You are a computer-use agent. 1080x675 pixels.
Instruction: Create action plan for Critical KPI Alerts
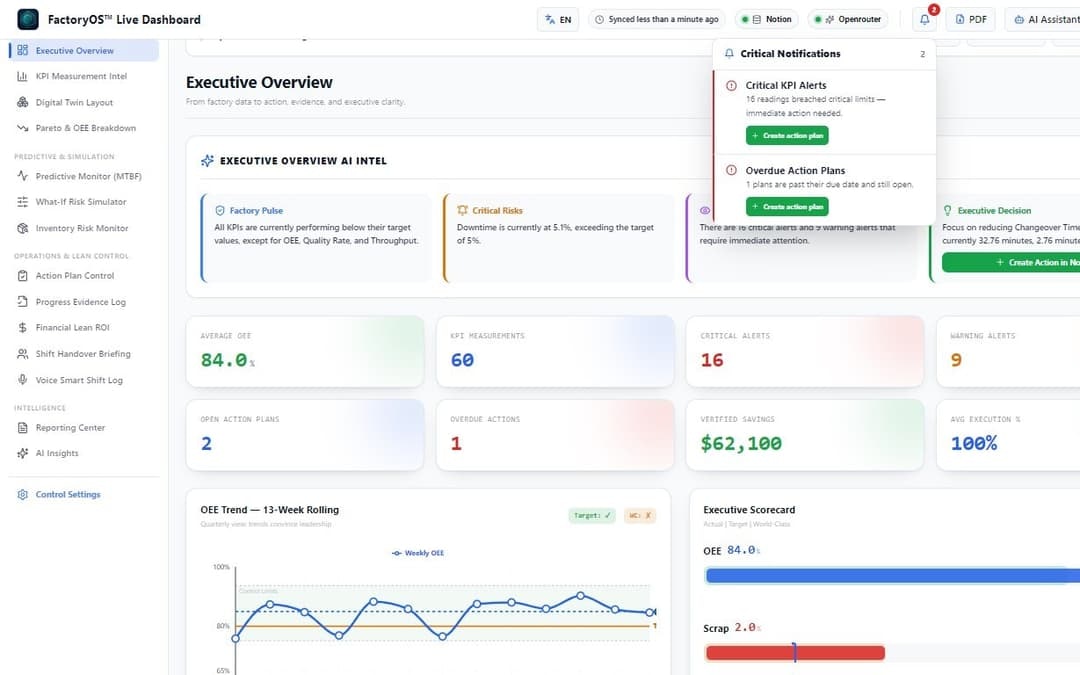(x=787, y=136)
